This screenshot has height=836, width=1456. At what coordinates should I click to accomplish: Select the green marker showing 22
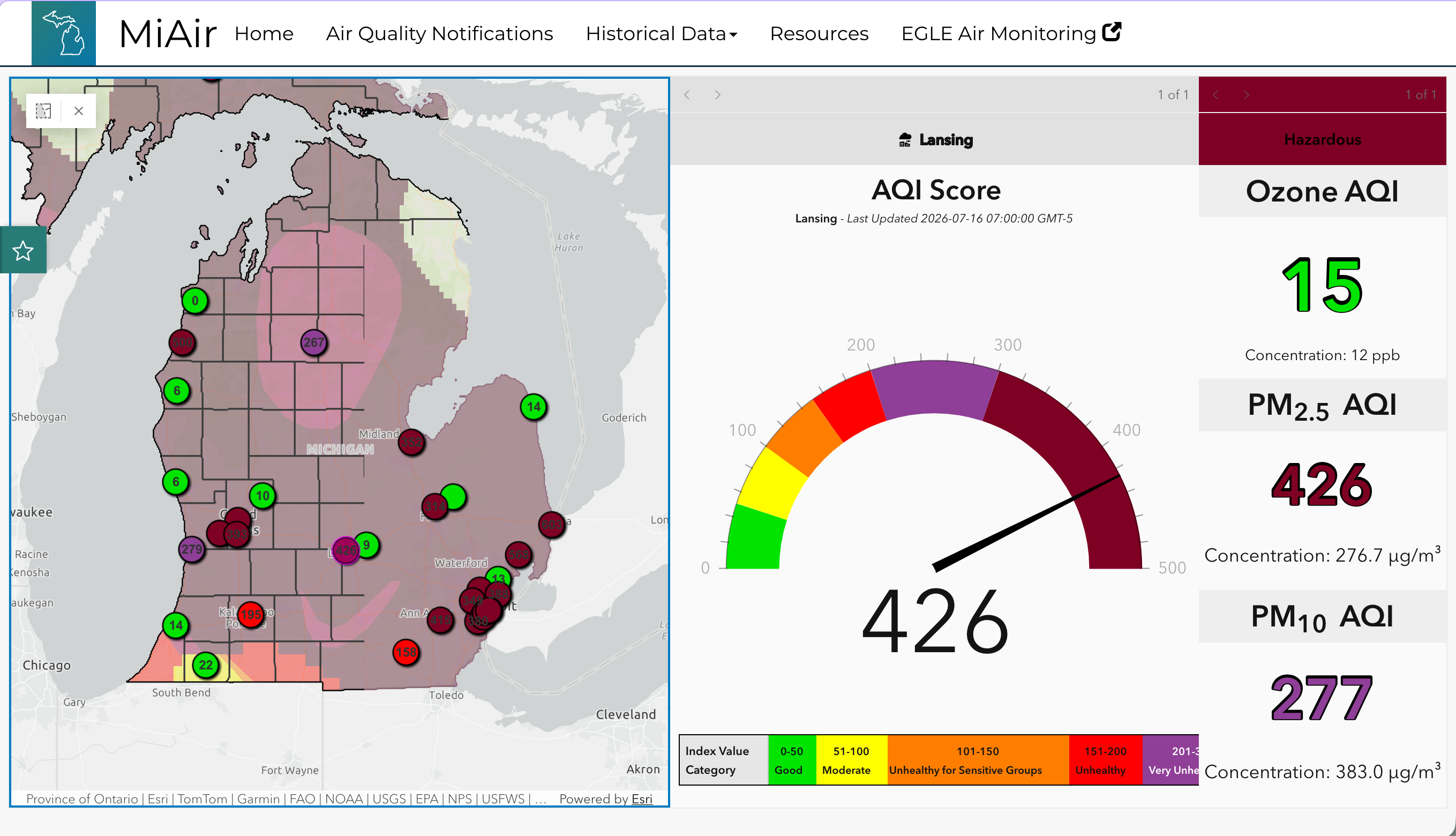tap(206, 665)
